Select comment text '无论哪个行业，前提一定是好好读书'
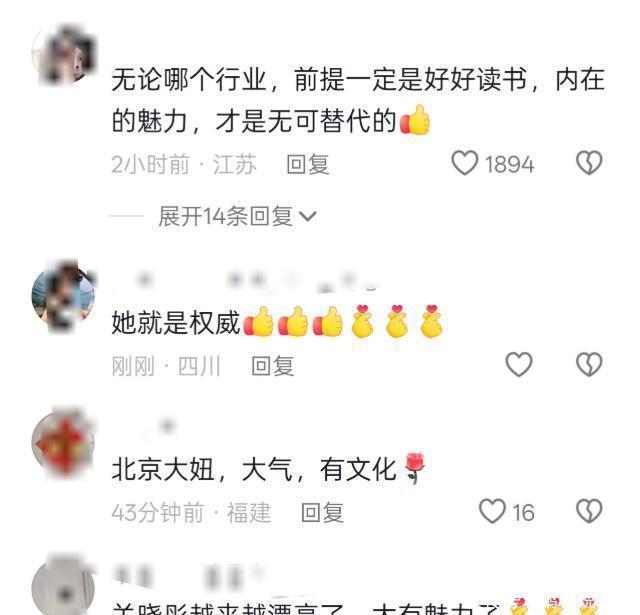This screenshot has height=615, width=640. tap(320, 79)
